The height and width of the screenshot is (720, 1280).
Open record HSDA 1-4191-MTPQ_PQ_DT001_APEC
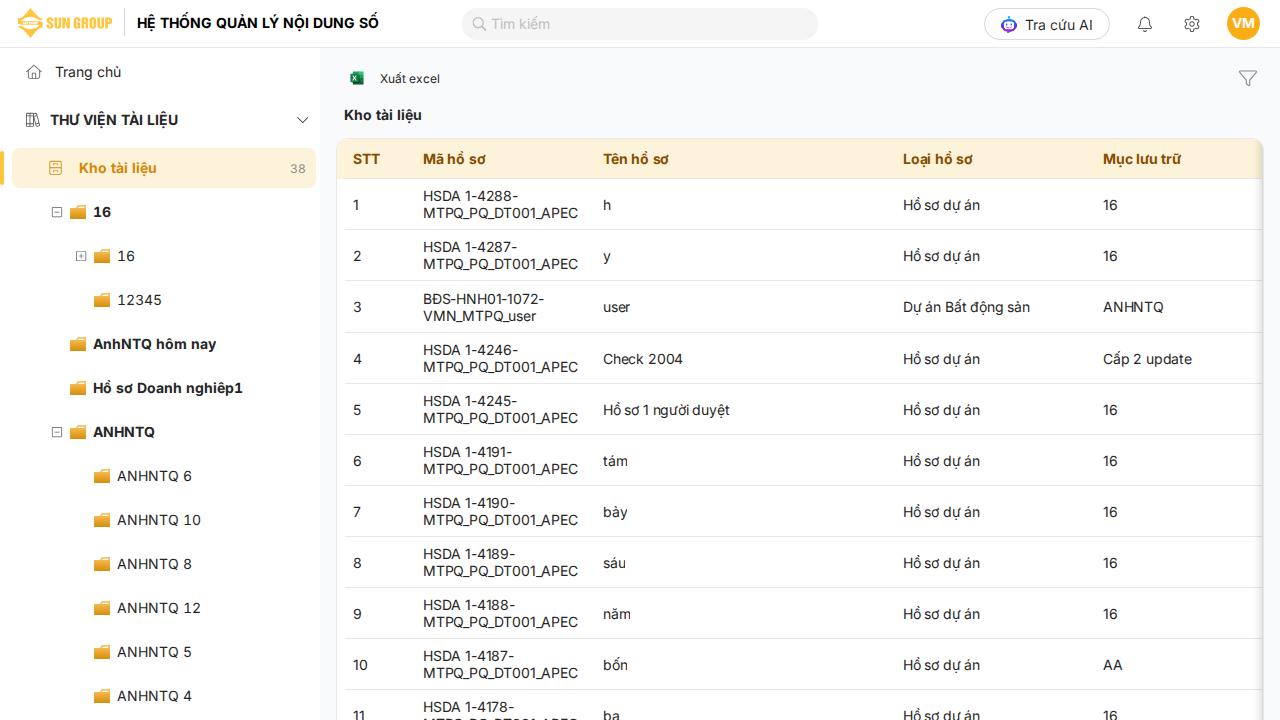pos(500,461)
